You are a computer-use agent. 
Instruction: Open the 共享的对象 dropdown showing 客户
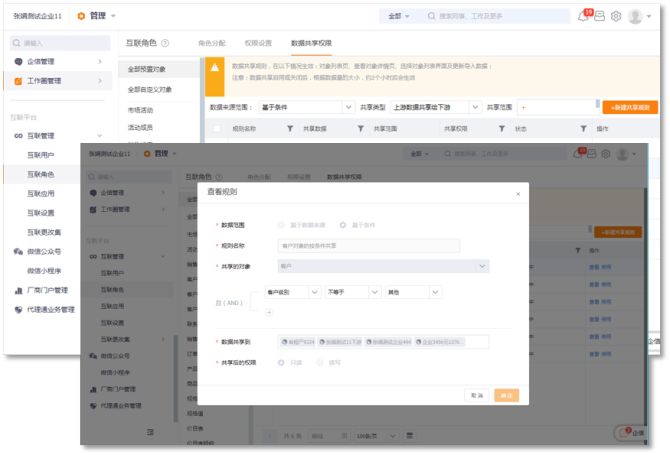[x=383, y=266]
